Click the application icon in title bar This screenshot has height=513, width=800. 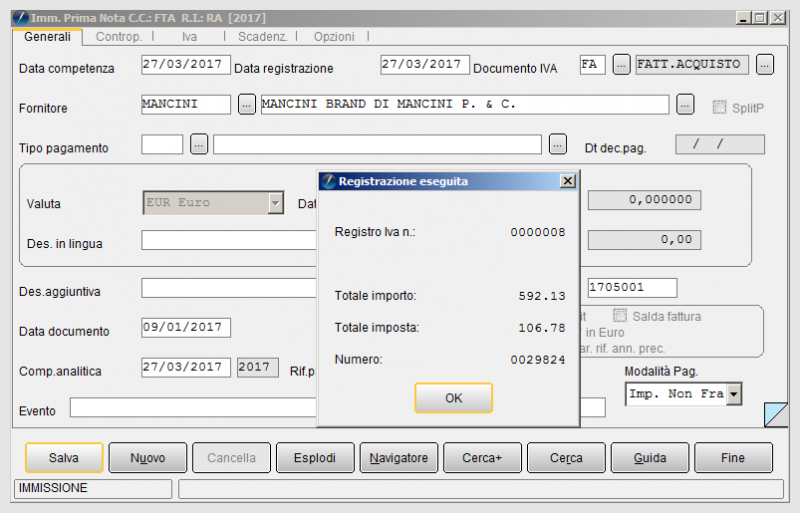[x=21, y=18]
